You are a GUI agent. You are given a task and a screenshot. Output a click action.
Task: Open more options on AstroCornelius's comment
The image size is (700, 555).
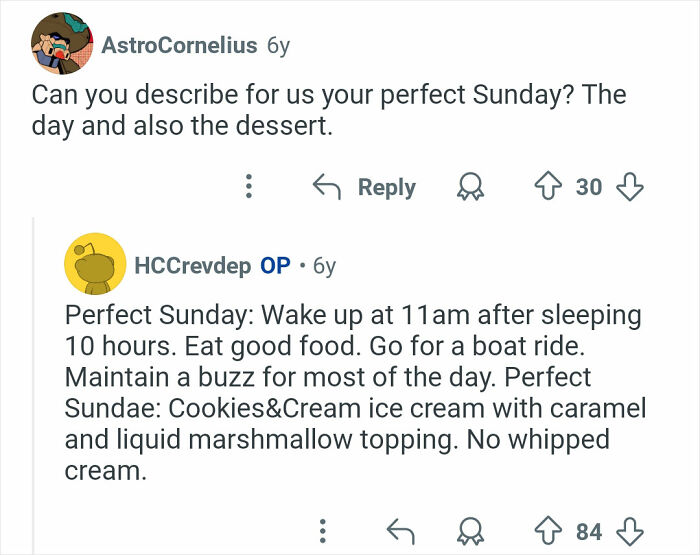point(249,187)
